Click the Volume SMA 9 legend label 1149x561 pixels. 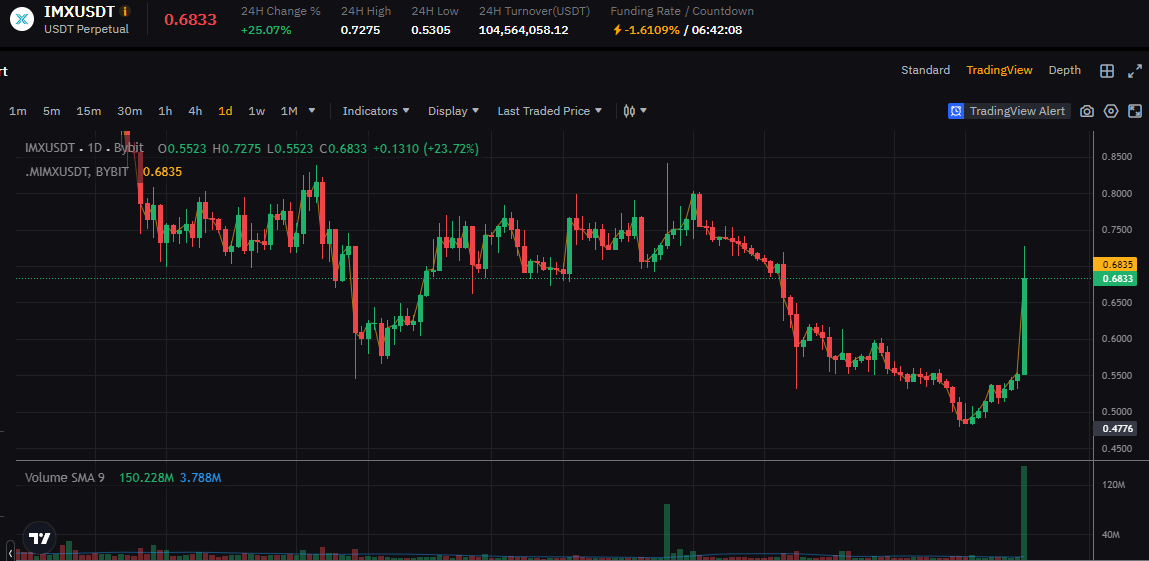(x=64, y=478)
